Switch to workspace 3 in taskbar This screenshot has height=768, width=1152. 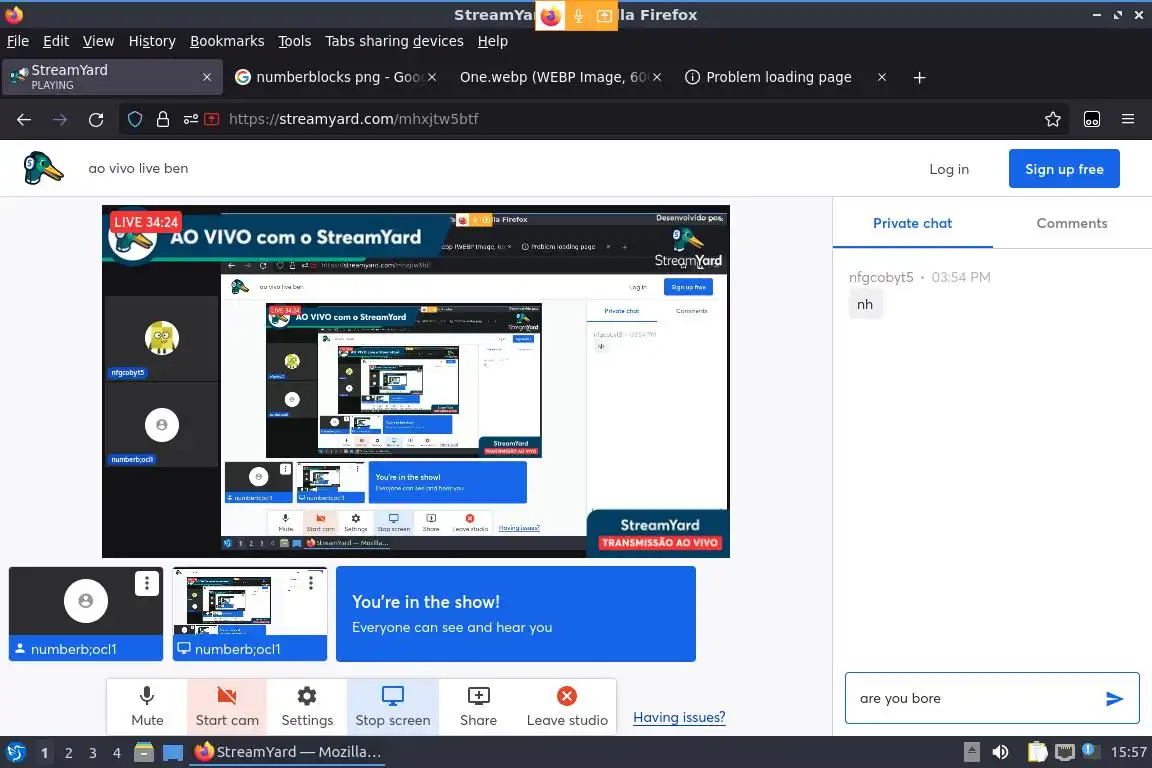tap(93, 753)
